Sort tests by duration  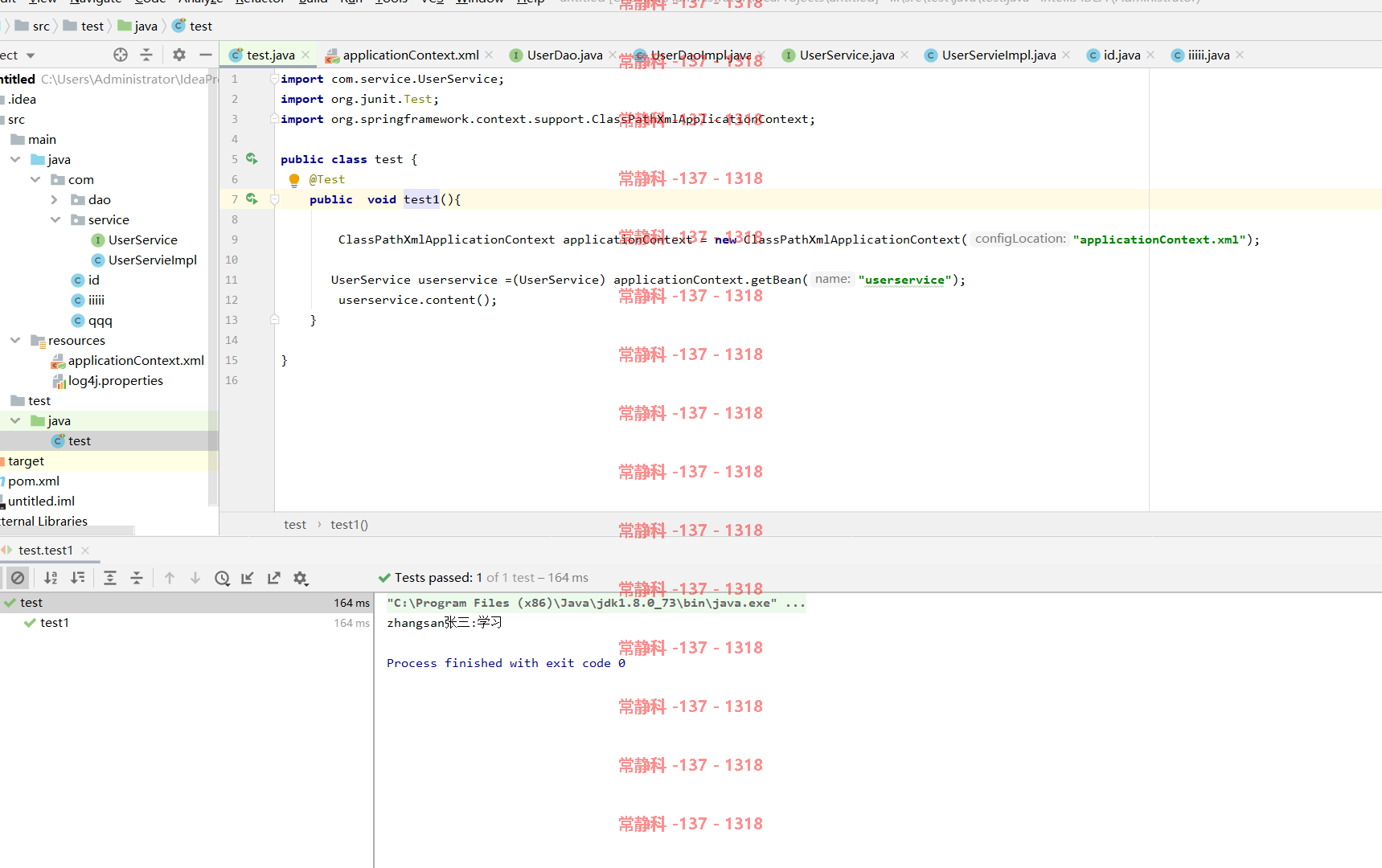[78, 578]
